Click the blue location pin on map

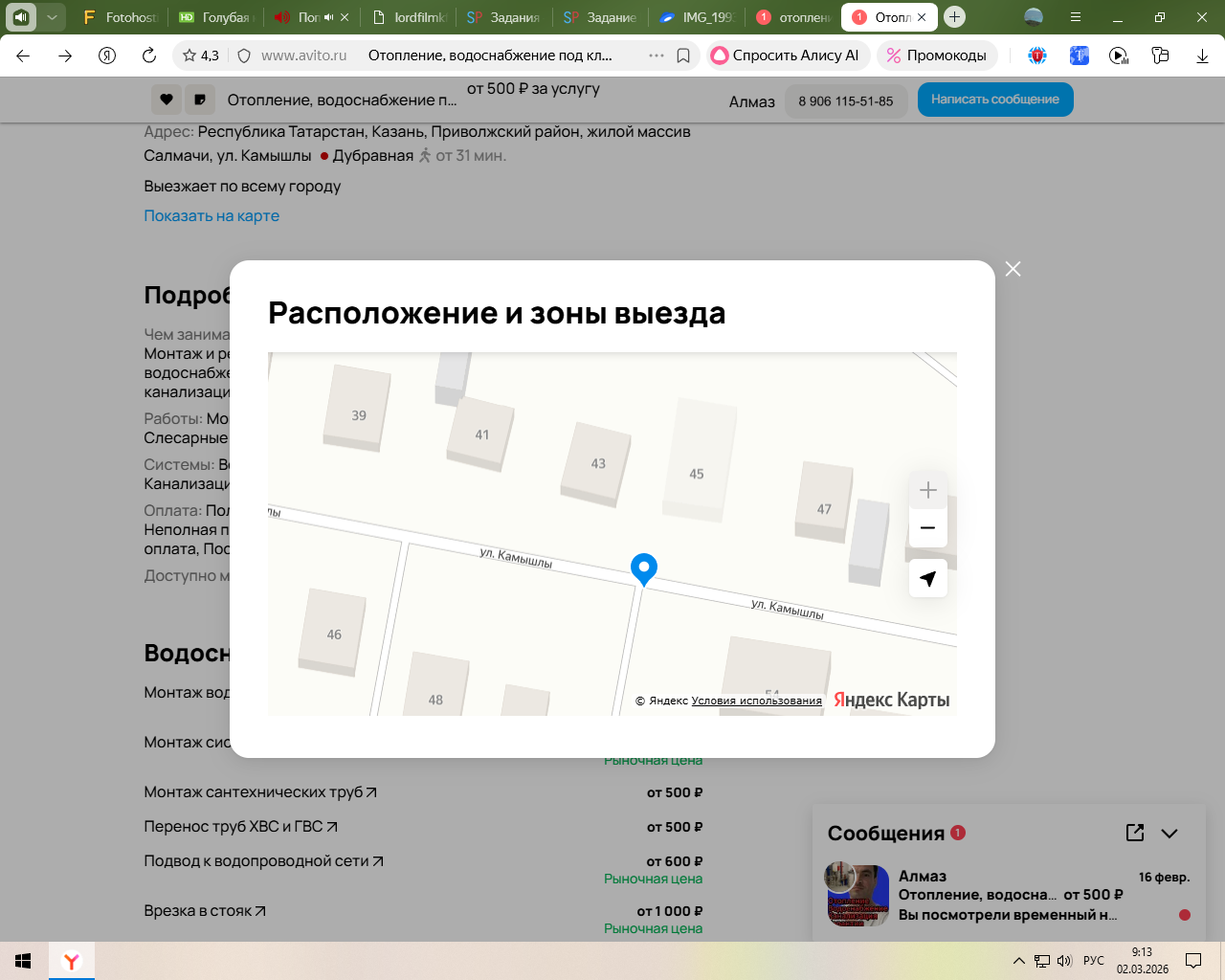pos(644,568)
